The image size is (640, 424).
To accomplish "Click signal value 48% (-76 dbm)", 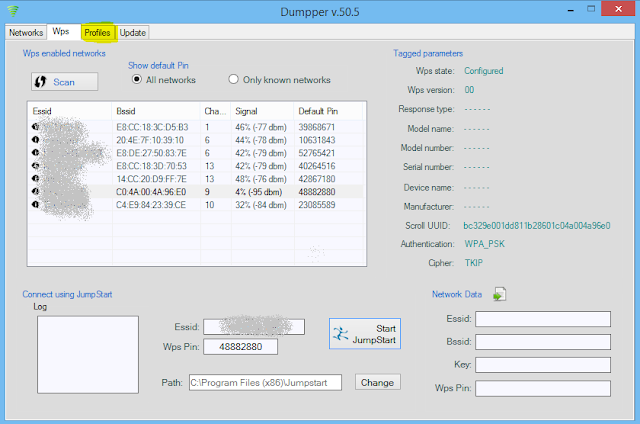I will tap(261, 179).
